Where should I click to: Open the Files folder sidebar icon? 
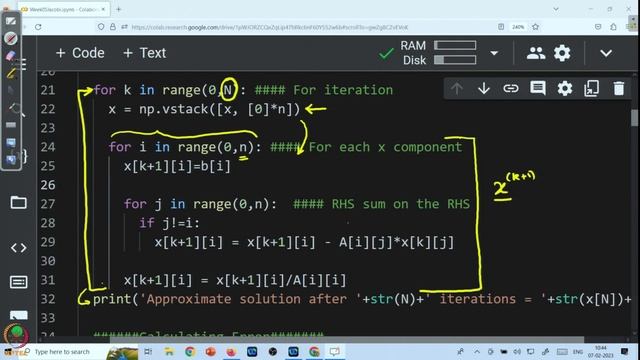click(x=18, y=202)
